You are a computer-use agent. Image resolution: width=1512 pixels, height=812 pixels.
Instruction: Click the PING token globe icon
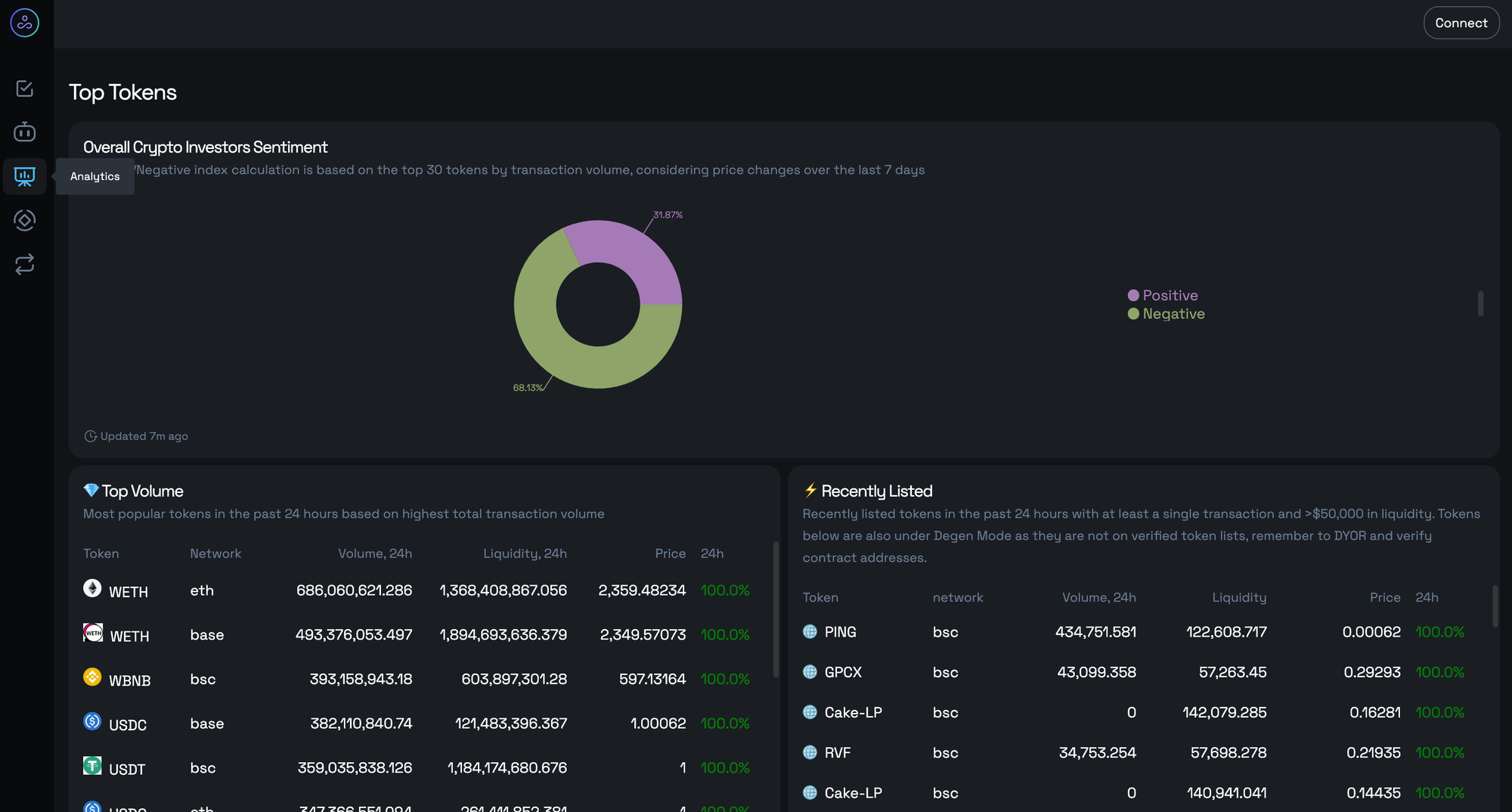click(x=810, y=631)
